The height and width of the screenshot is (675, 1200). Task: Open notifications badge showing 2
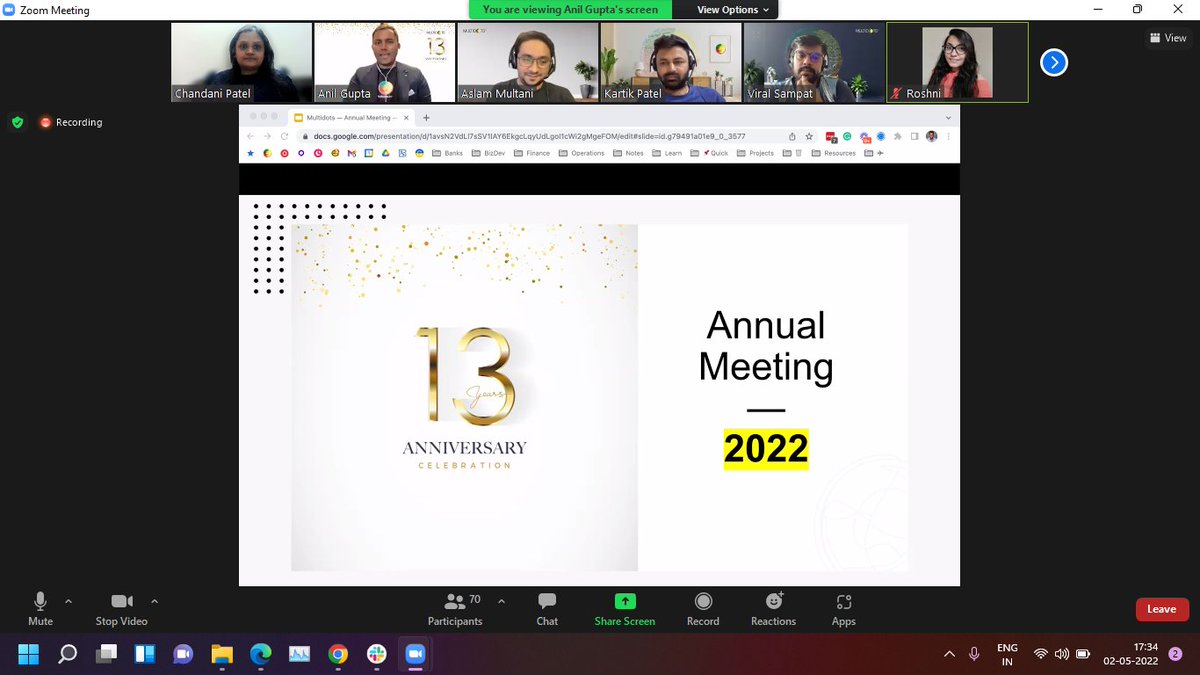(1175, 654)
